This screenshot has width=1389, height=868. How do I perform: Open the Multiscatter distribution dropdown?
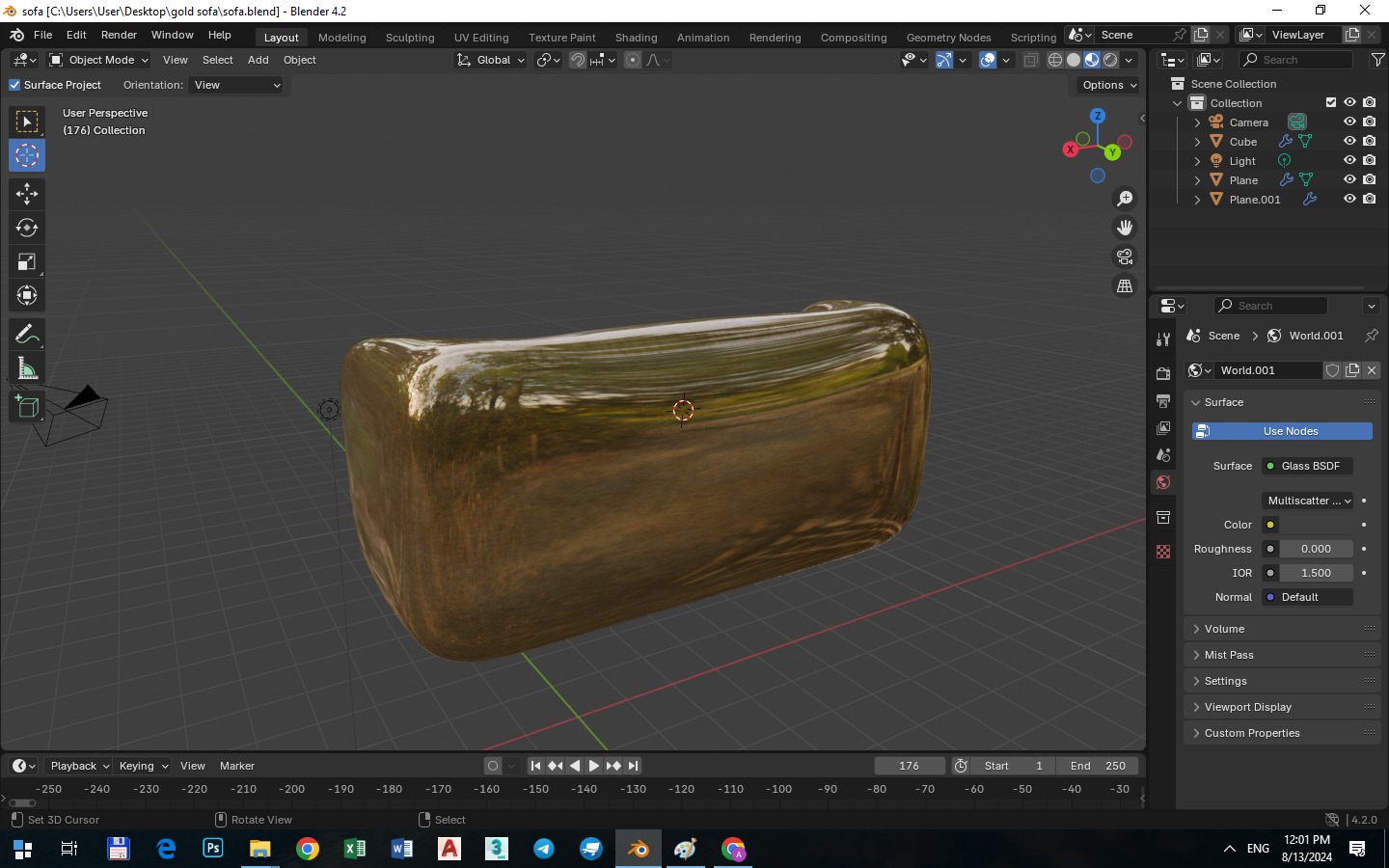(x=1308, y=501)
